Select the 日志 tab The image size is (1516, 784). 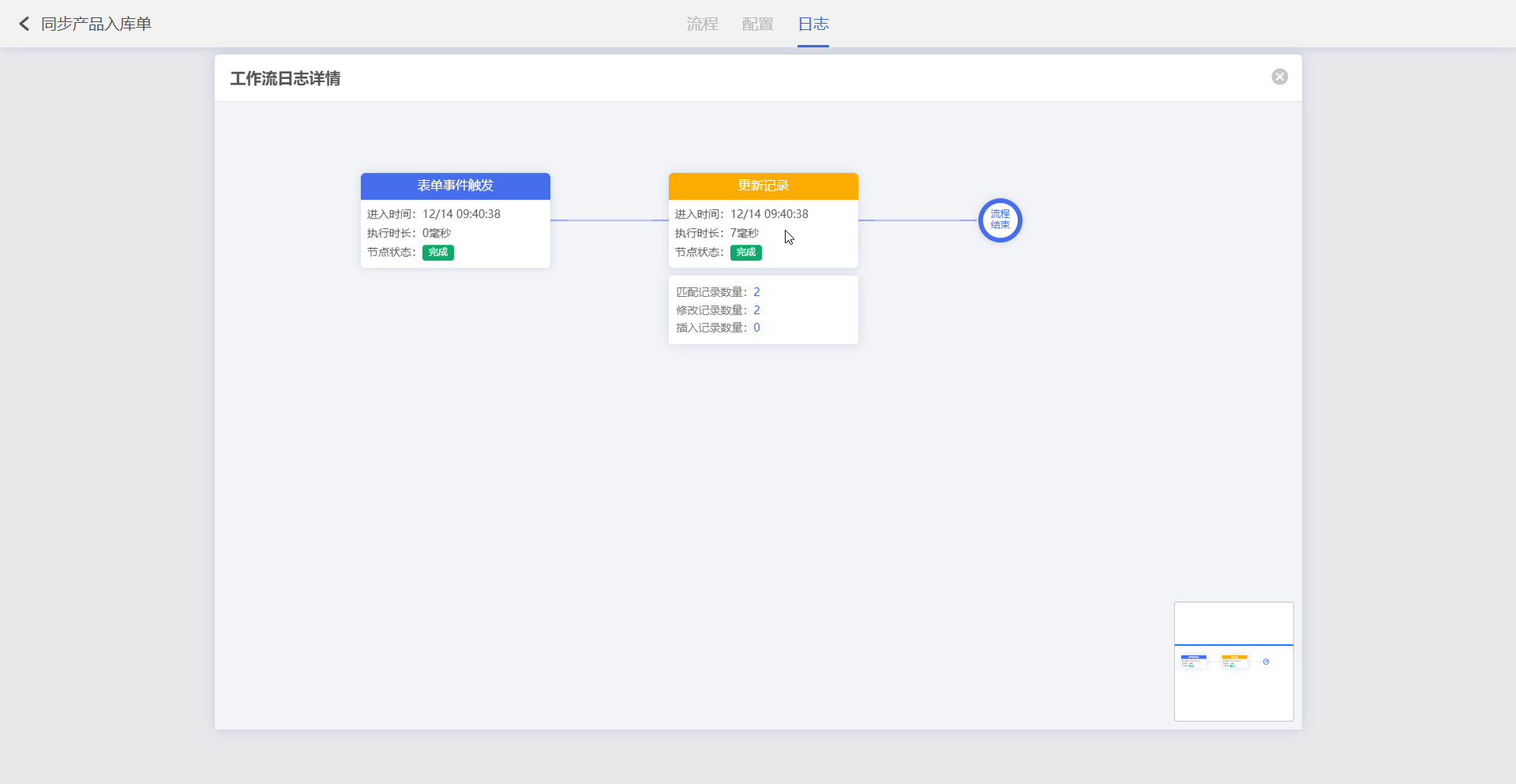[x=813, y=24]
